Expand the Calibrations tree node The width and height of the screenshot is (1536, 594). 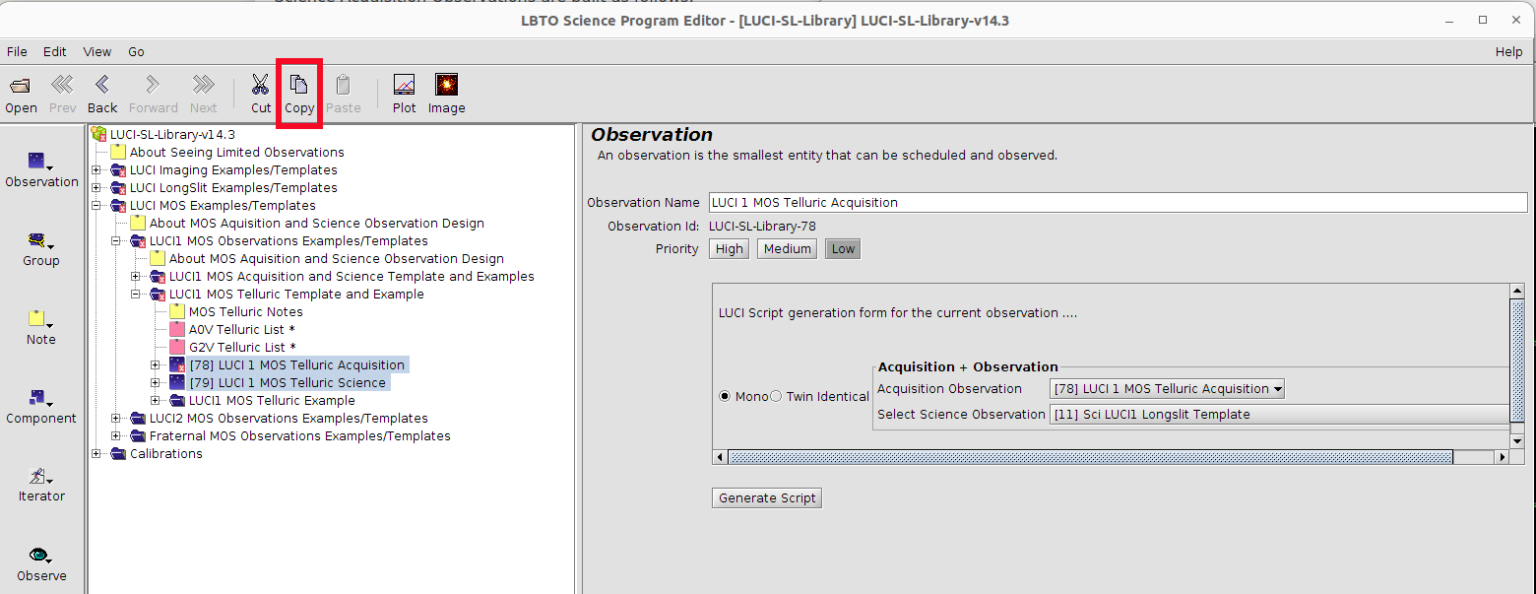[x=97, y=454]
